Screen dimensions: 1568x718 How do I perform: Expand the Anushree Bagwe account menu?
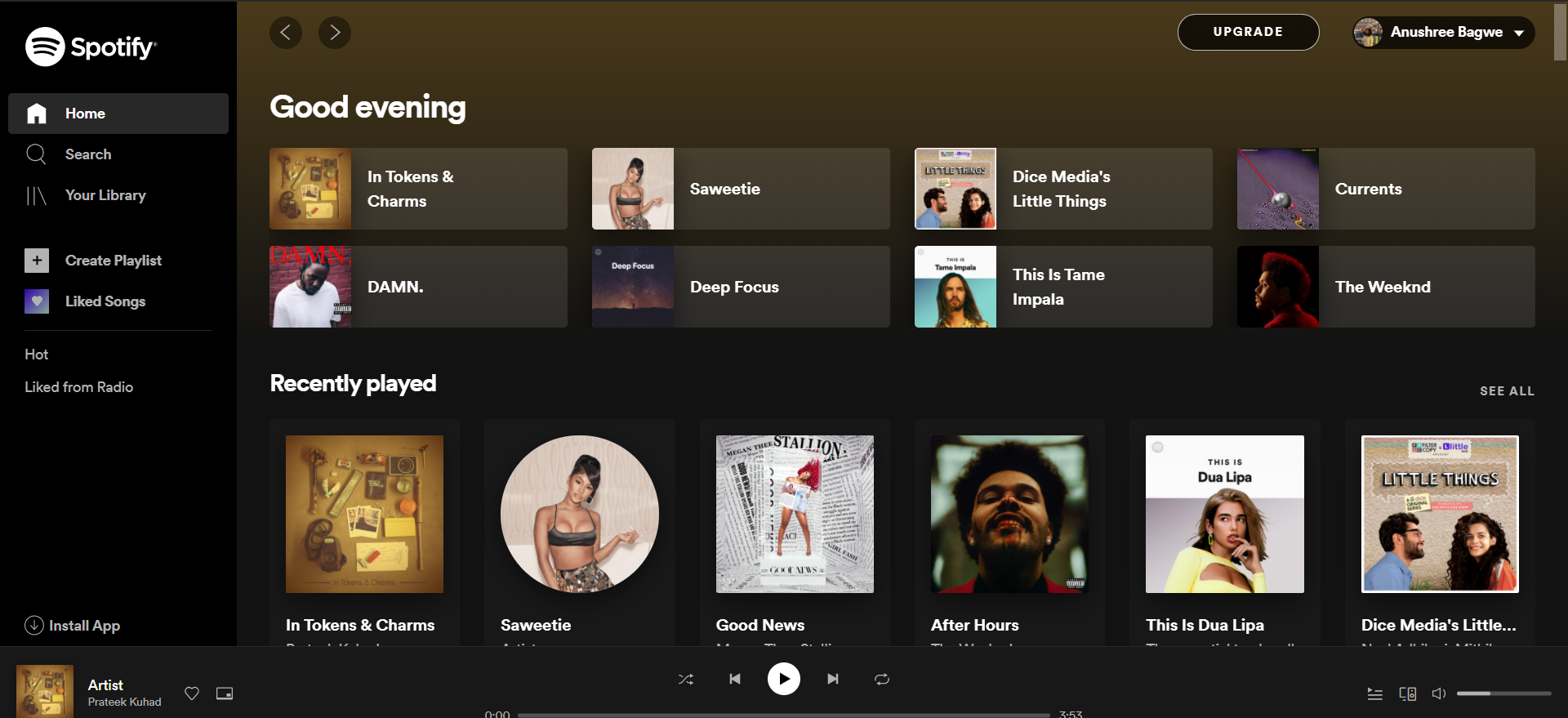pyautogui.click(x=1444, y=33)
